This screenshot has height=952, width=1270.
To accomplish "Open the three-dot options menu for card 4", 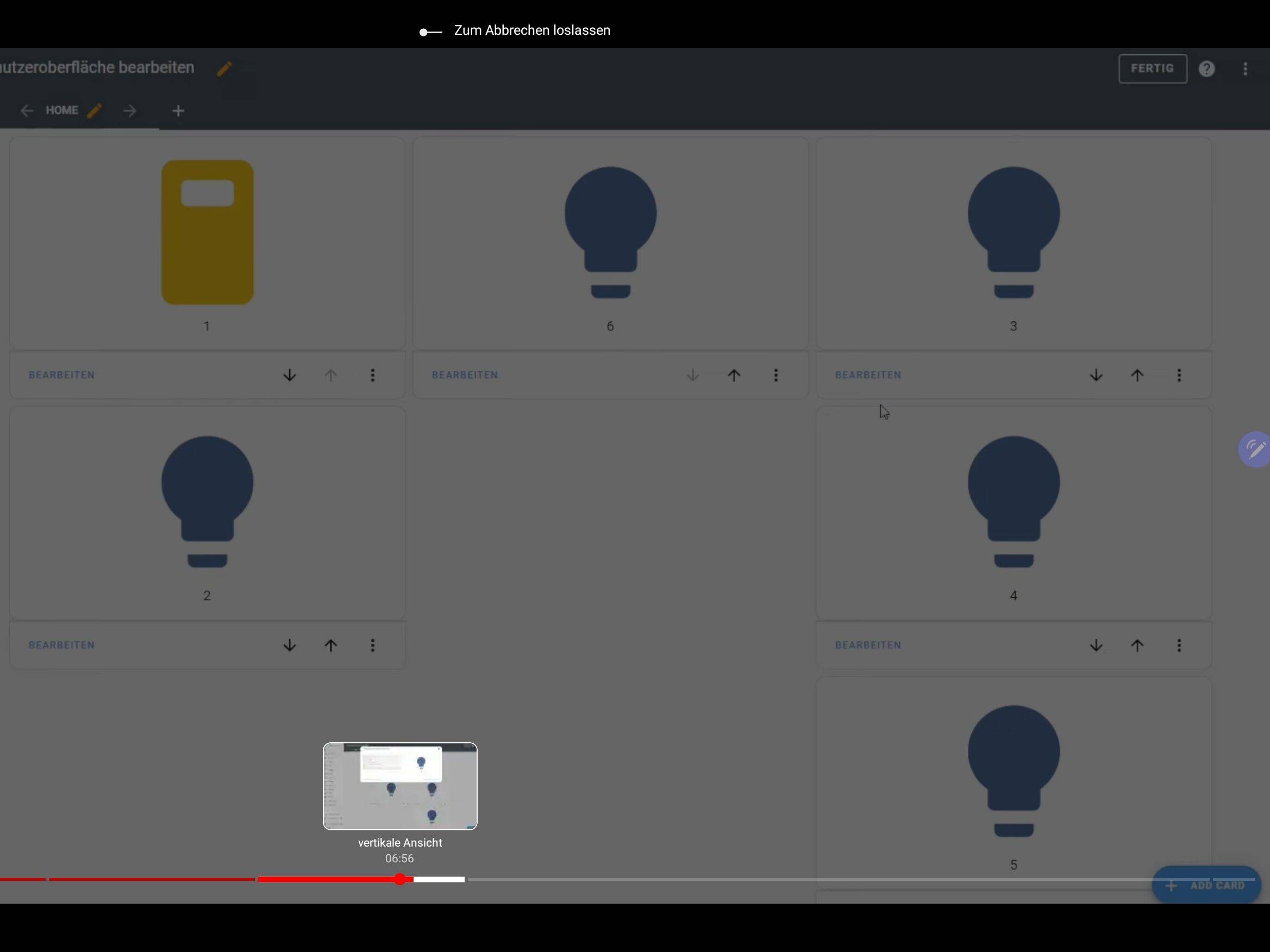I will pos(1179,645).
